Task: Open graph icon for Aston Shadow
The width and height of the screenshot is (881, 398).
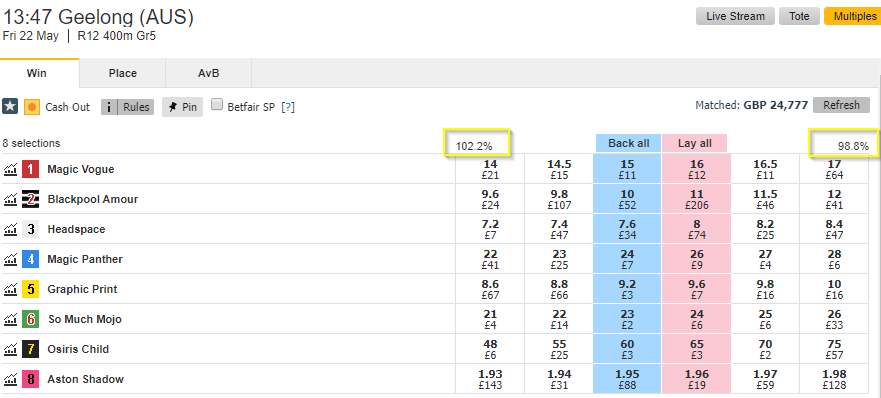Action: tap(10, 379)
